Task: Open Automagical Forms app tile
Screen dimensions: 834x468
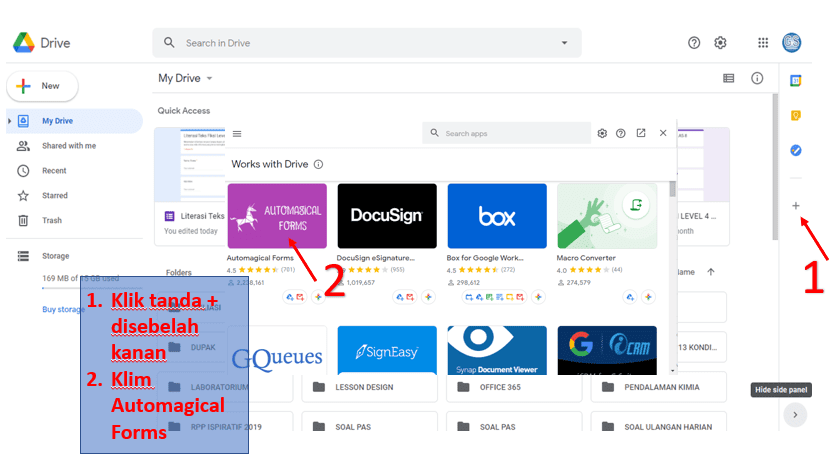Action: point(277,216)
